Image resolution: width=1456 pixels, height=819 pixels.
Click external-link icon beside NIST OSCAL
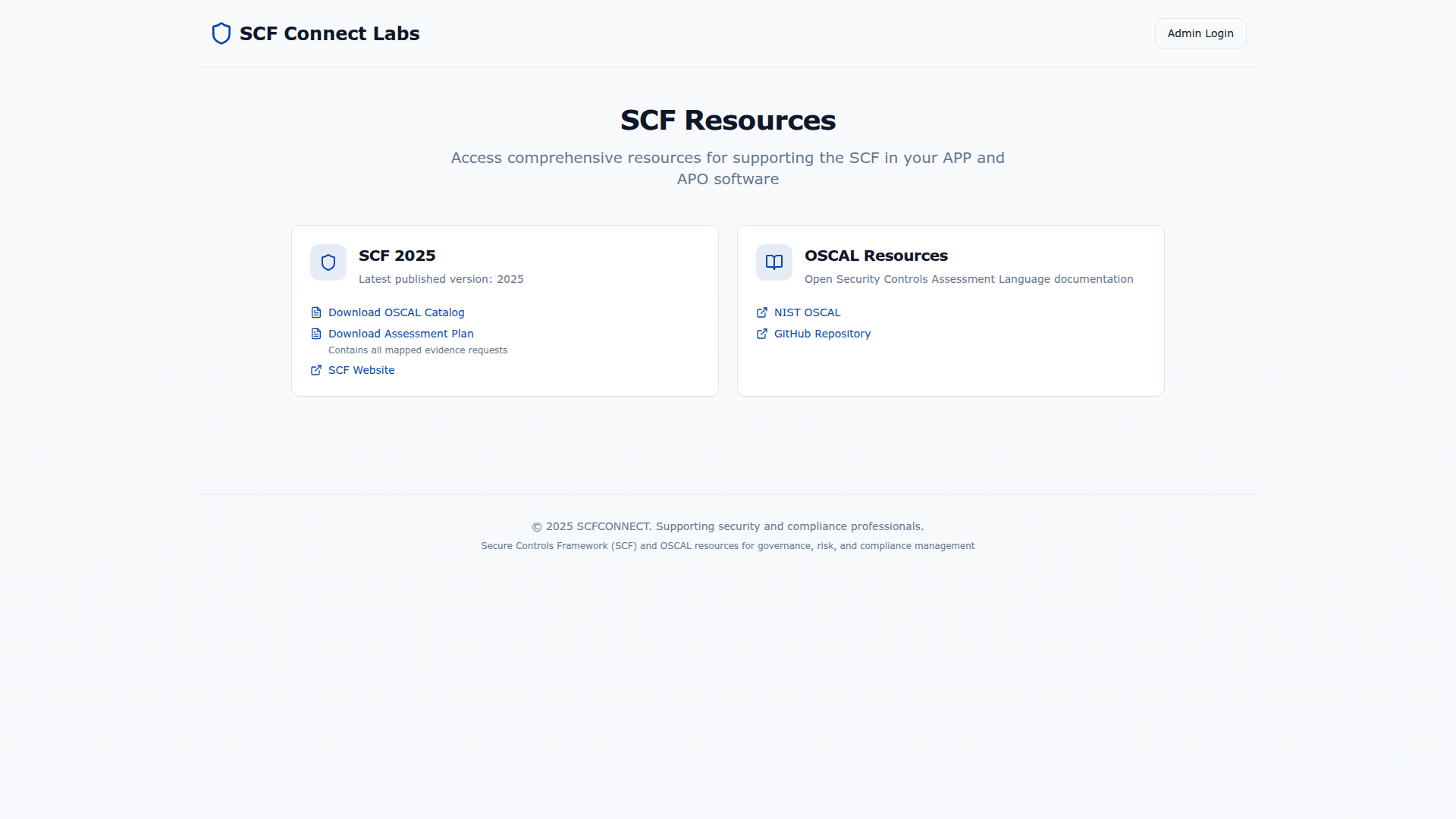[762, 312]
